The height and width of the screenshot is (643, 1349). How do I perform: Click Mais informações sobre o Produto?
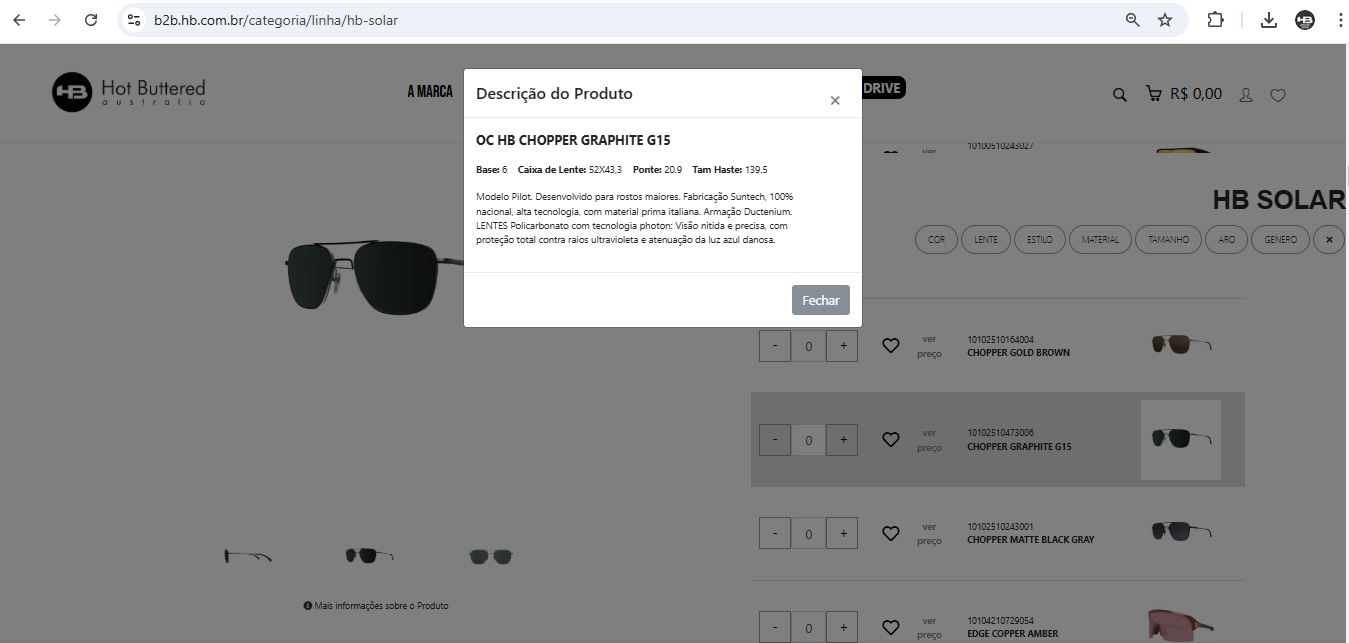pyautogui.click(x=376, y=606)
